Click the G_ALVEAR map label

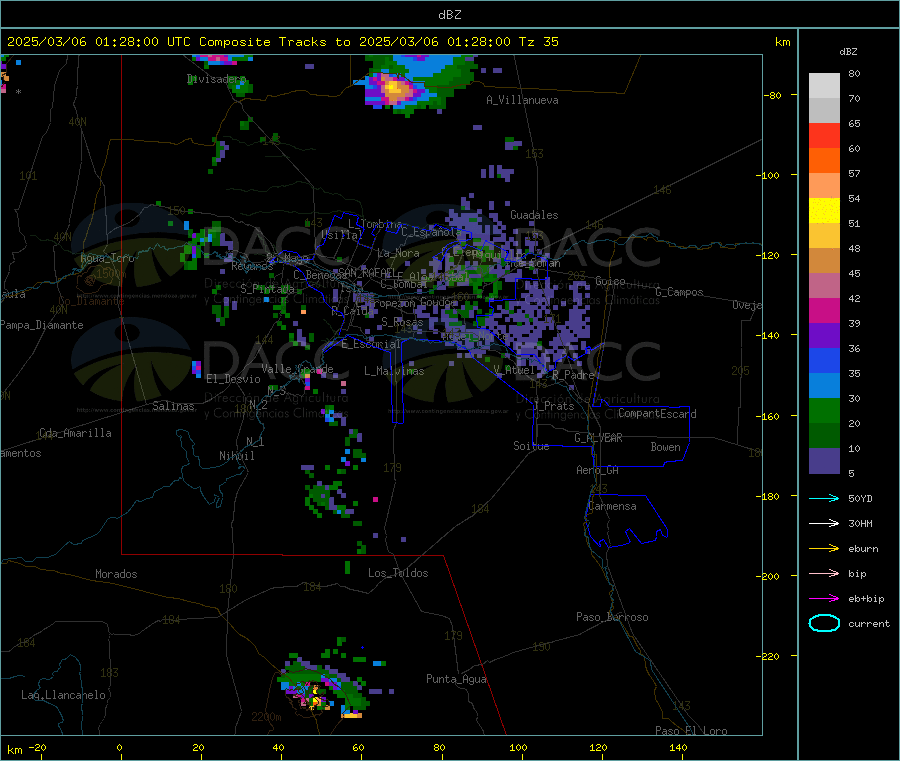[599, 438]
